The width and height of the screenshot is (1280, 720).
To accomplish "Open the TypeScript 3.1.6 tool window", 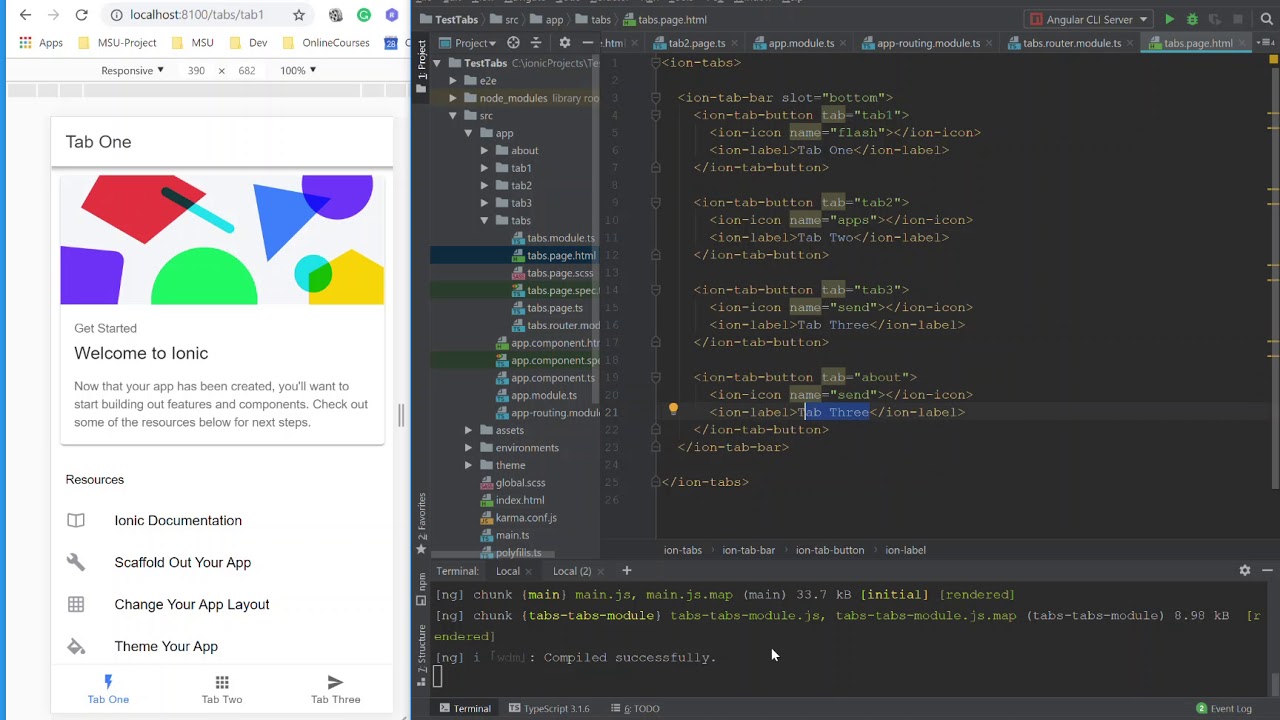I will (x=549, y=708).
